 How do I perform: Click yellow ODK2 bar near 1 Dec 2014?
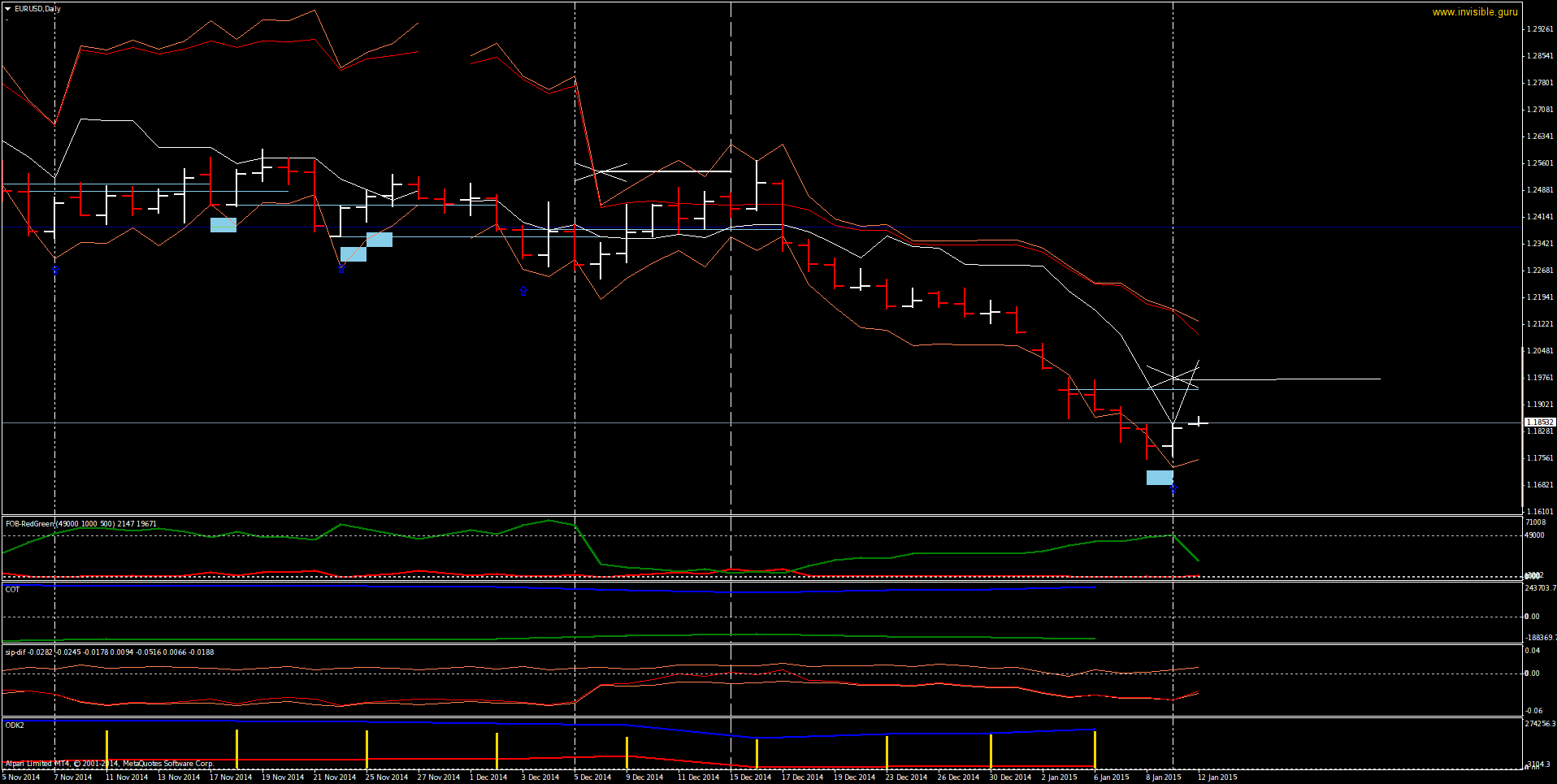497,751
